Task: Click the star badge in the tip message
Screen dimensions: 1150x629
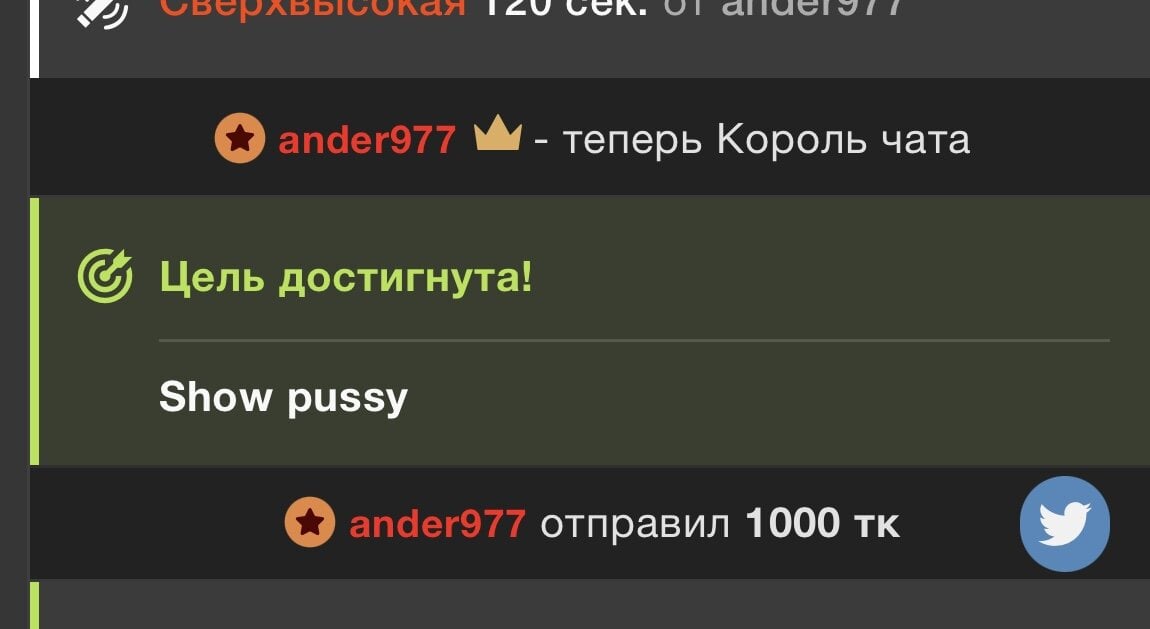Action: [310, 523]
